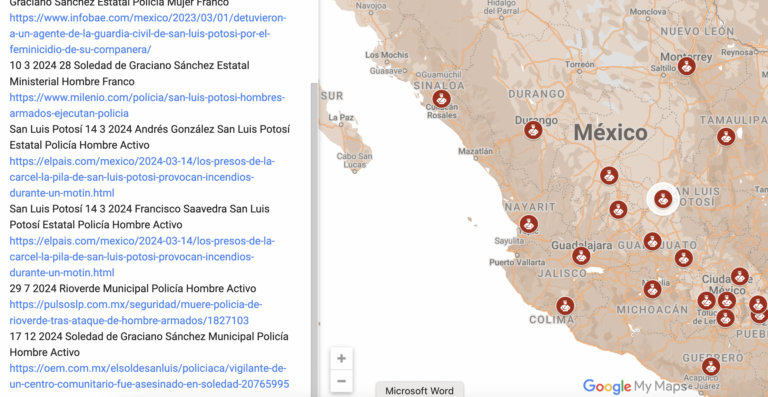Open the oem.com.mx elsoldesanluis vigilante link
This screenshot has width=768, height=397.
(149, 375)
